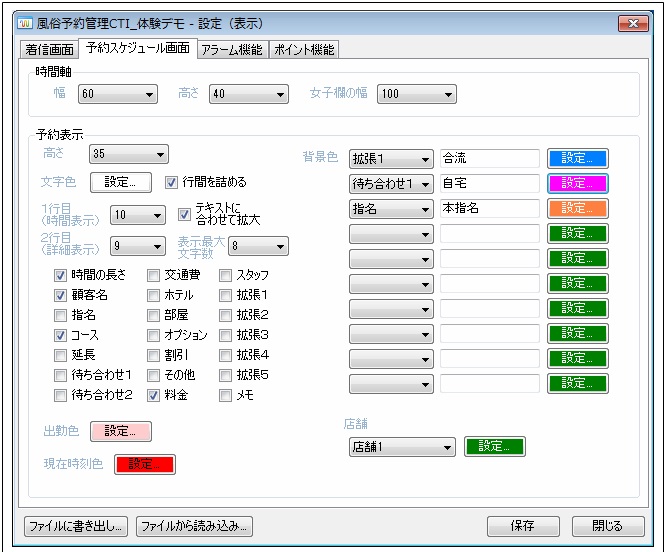
Task: Open the 文字色 設定 button
Action: tap(120, 182)
